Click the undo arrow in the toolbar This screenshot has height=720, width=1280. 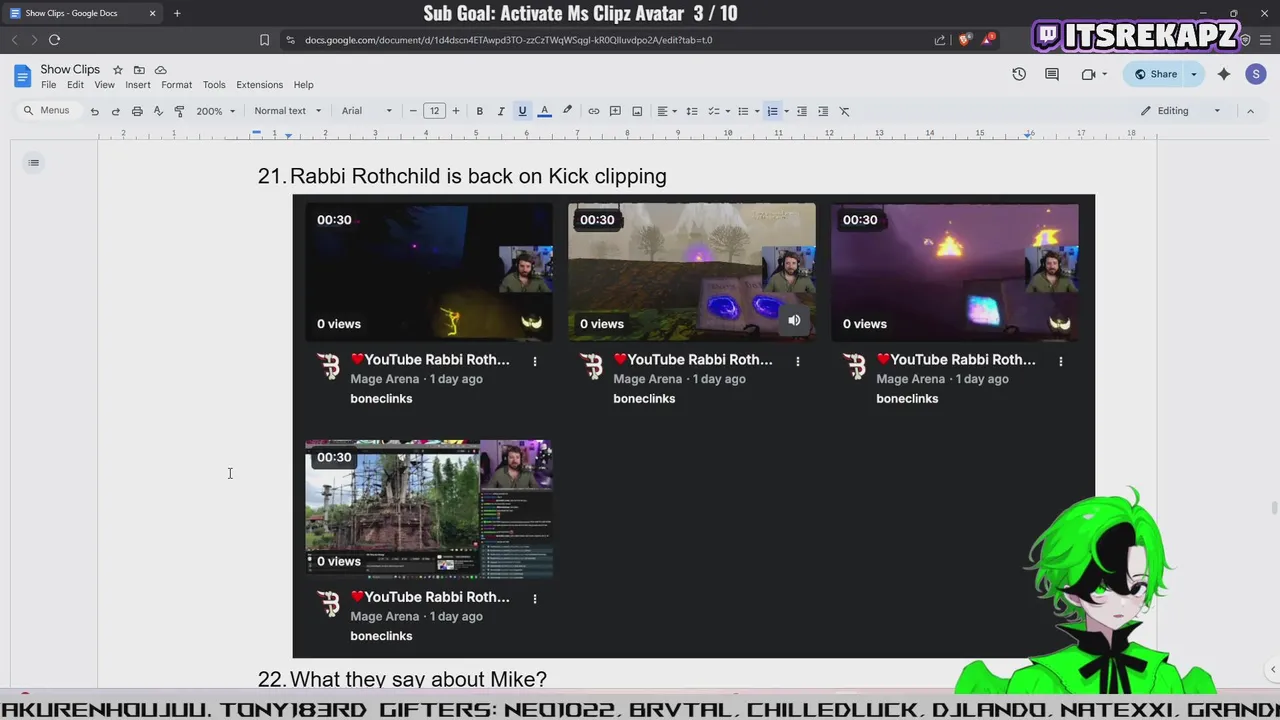click(x=94, y=111)
